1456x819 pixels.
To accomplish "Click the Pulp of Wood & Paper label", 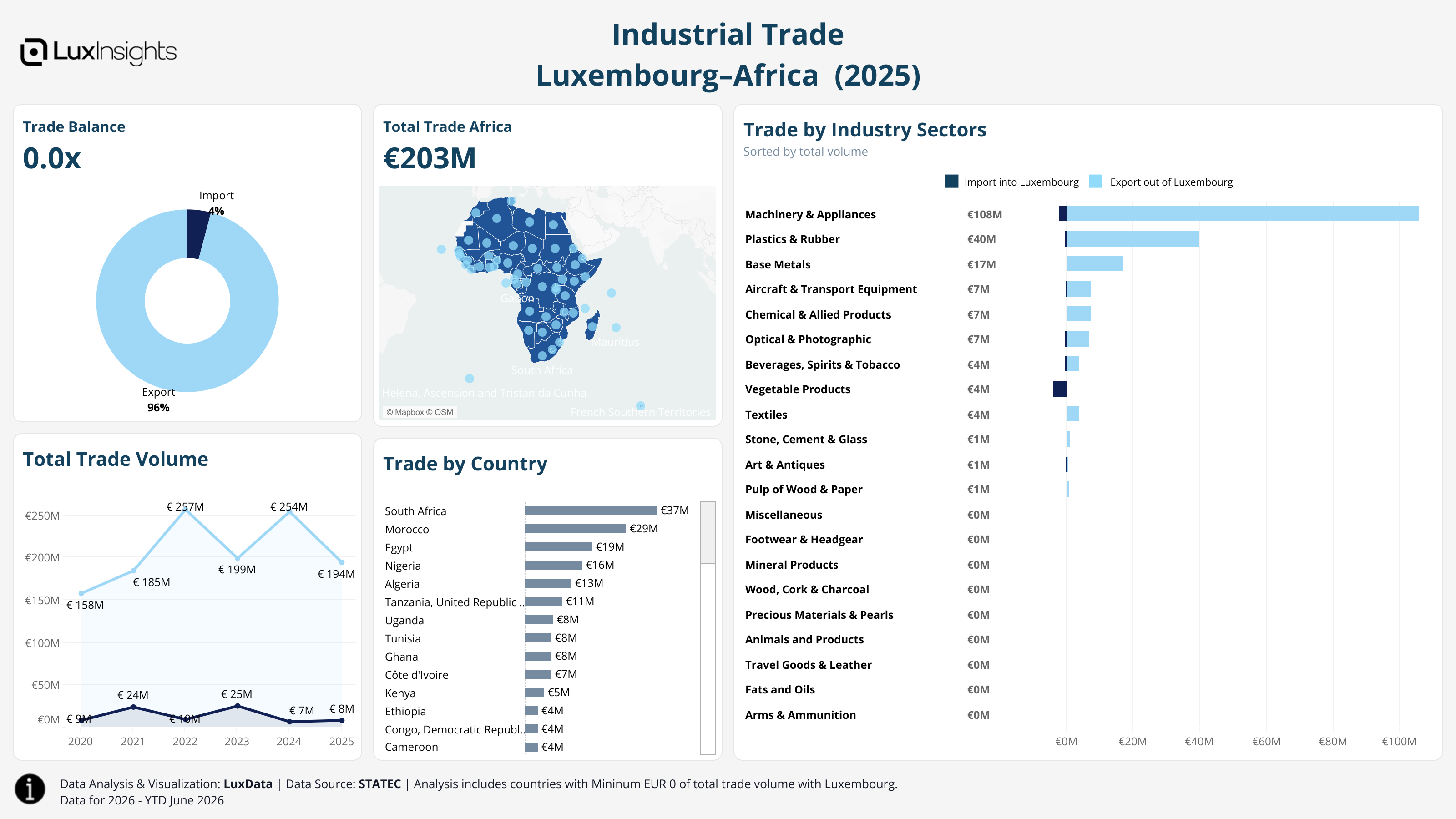I will 804,489.
